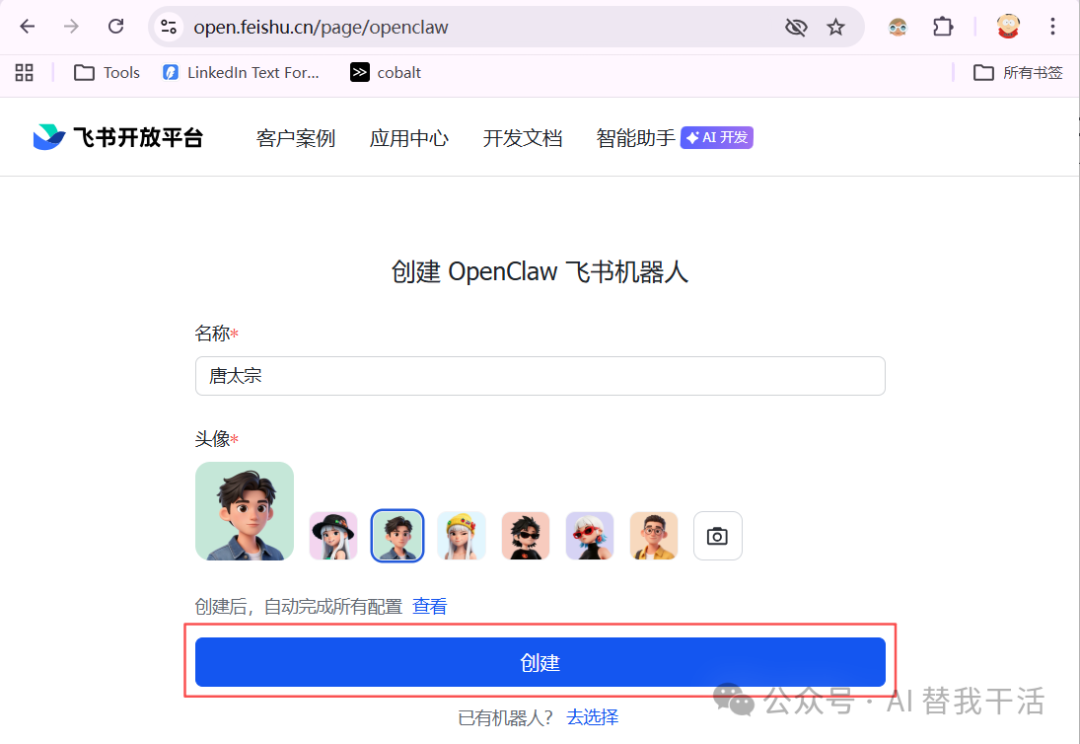Open the Extensions puzzle-piece menu
Image resolution: width=1080 pixels, height=744 pixels.
[x=943, y=27]
